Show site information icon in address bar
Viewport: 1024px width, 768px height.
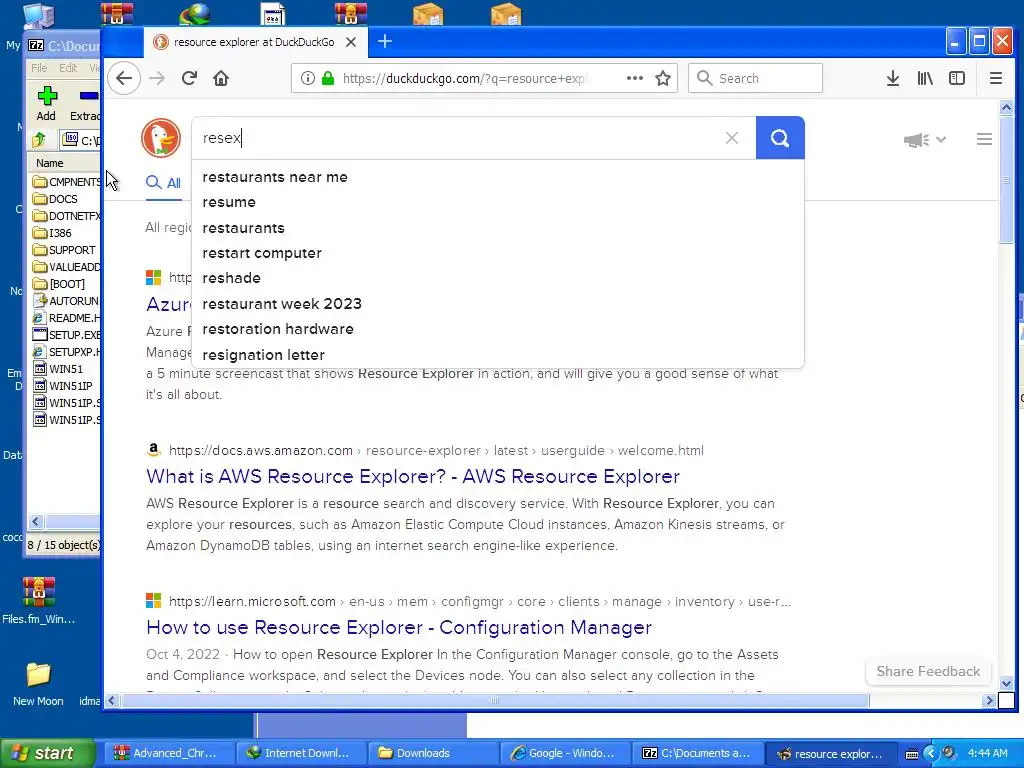(308, 78)
